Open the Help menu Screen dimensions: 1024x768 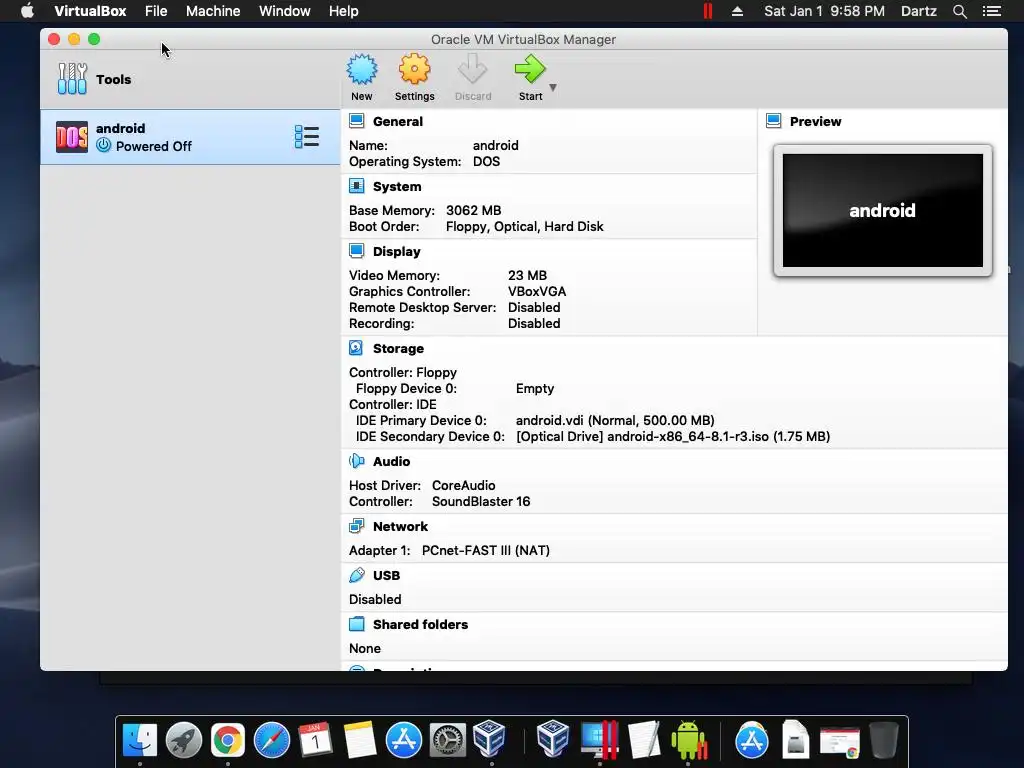(x=344, y=11)
